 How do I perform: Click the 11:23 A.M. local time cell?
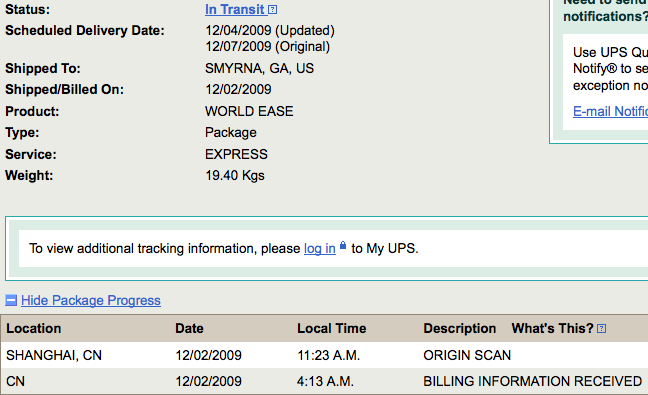tap(329, 355)
